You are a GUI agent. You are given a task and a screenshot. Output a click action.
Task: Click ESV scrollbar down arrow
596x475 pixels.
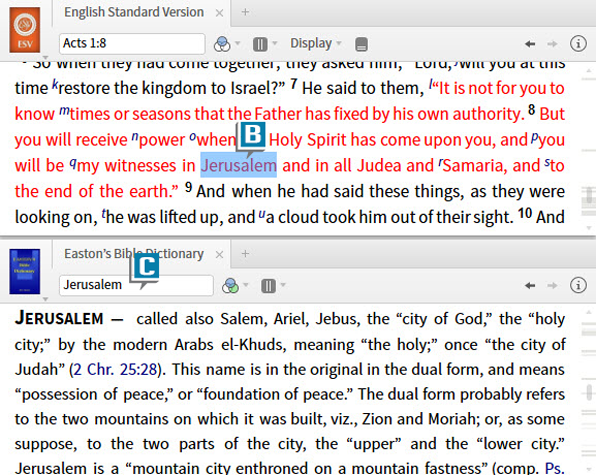click(588, 228)
